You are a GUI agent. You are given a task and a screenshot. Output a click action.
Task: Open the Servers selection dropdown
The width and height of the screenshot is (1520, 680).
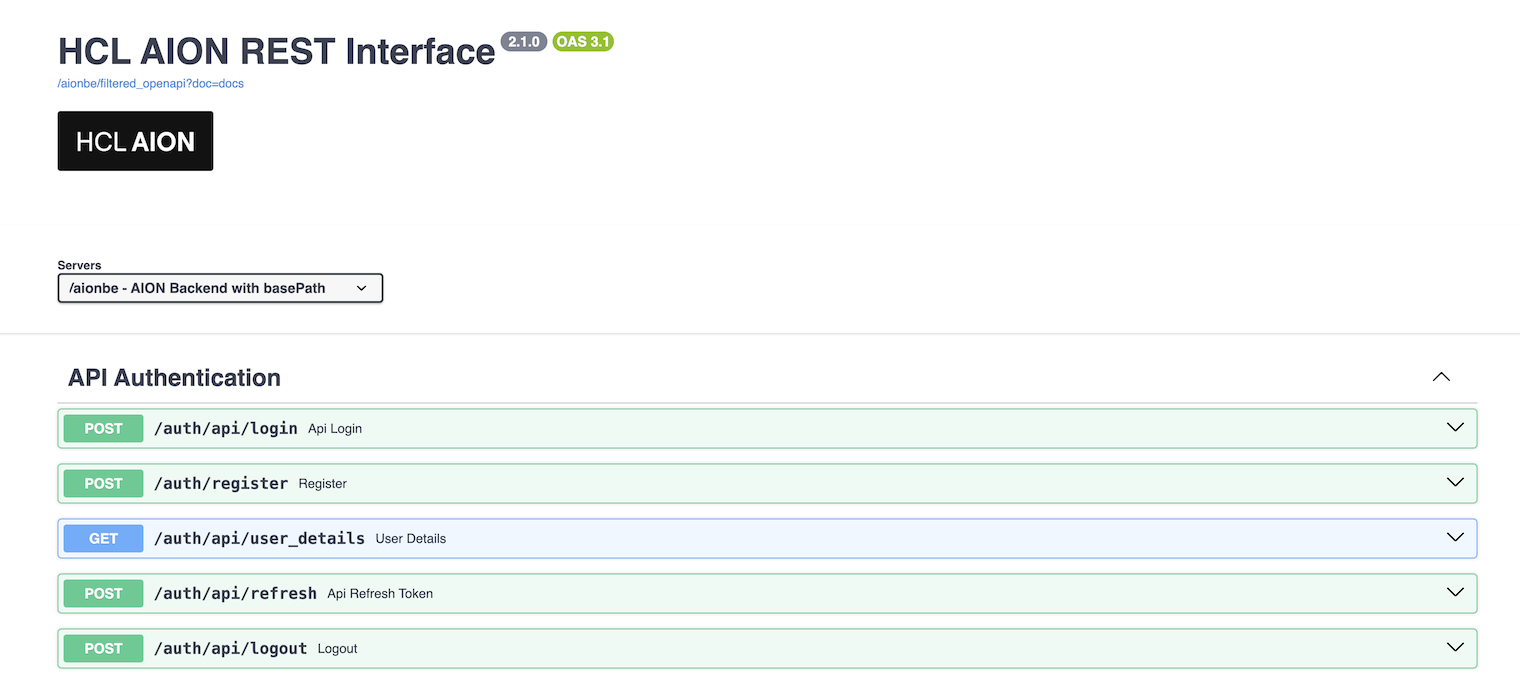click(220, 288)
